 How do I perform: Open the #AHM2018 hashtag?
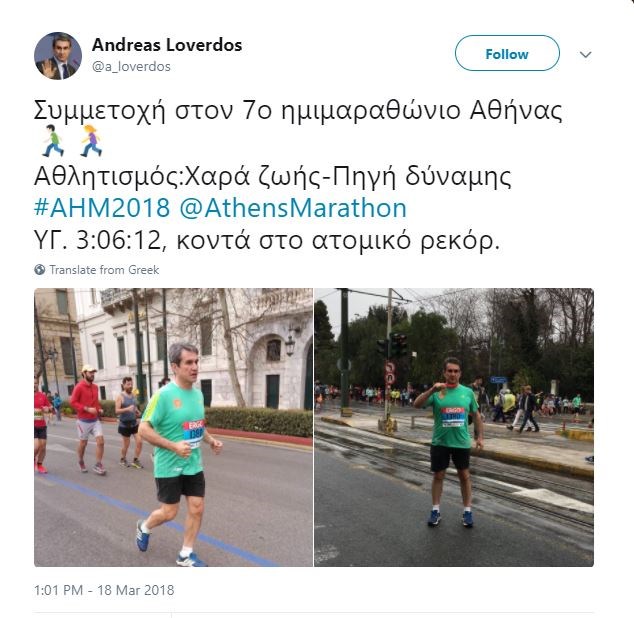click(x=101, y=208)
